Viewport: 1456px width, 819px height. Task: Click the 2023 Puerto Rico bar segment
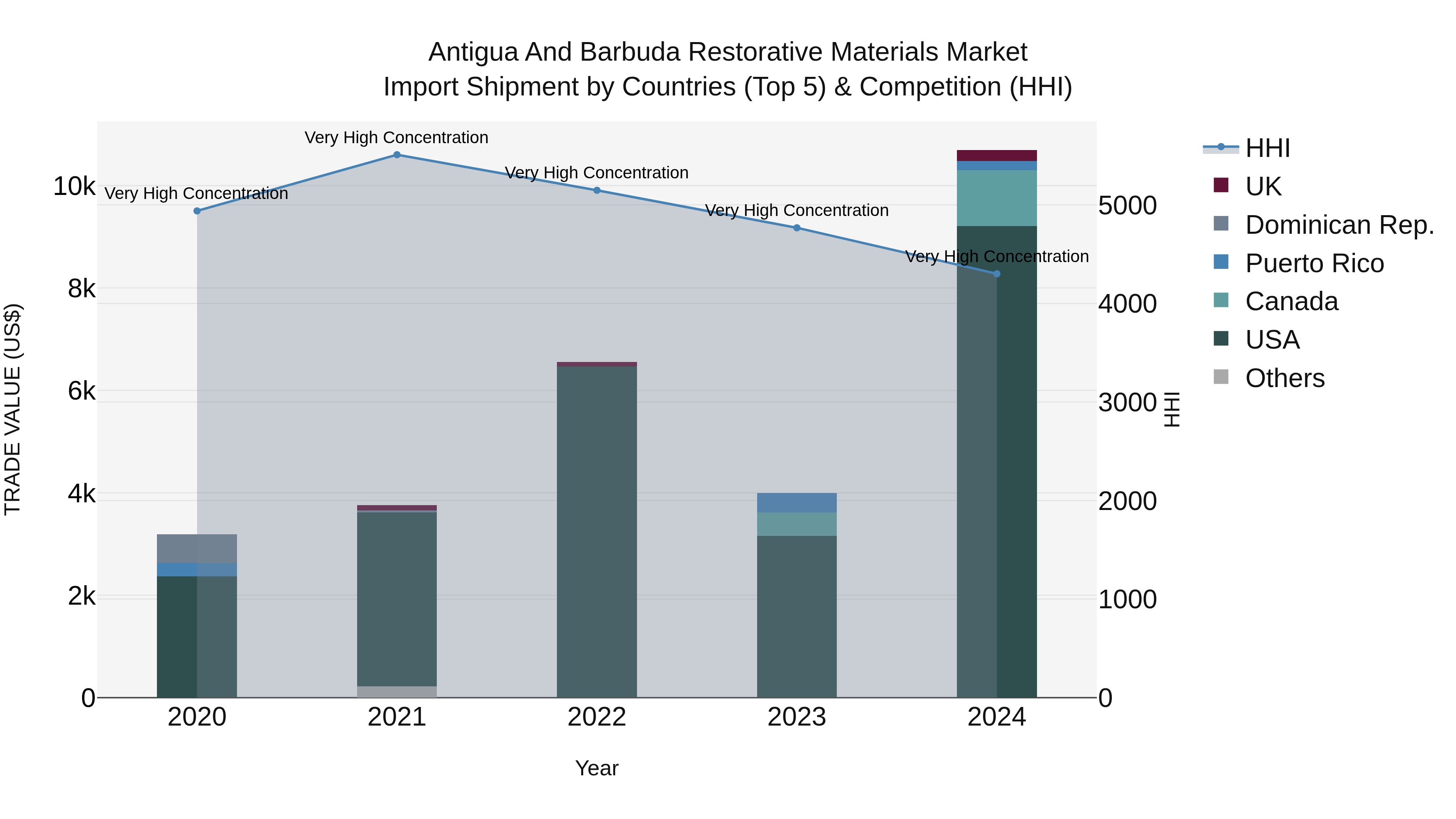(x=797, y=503)
